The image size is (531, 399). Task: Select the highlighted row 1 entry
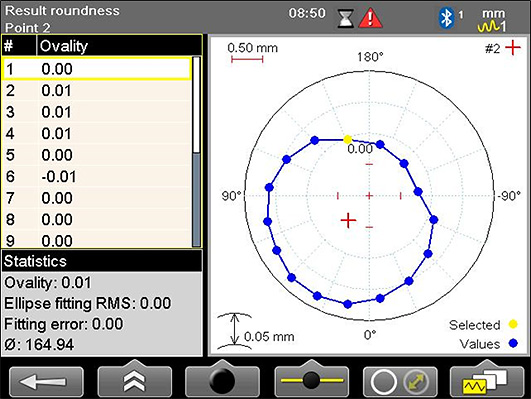click(97, 69)
